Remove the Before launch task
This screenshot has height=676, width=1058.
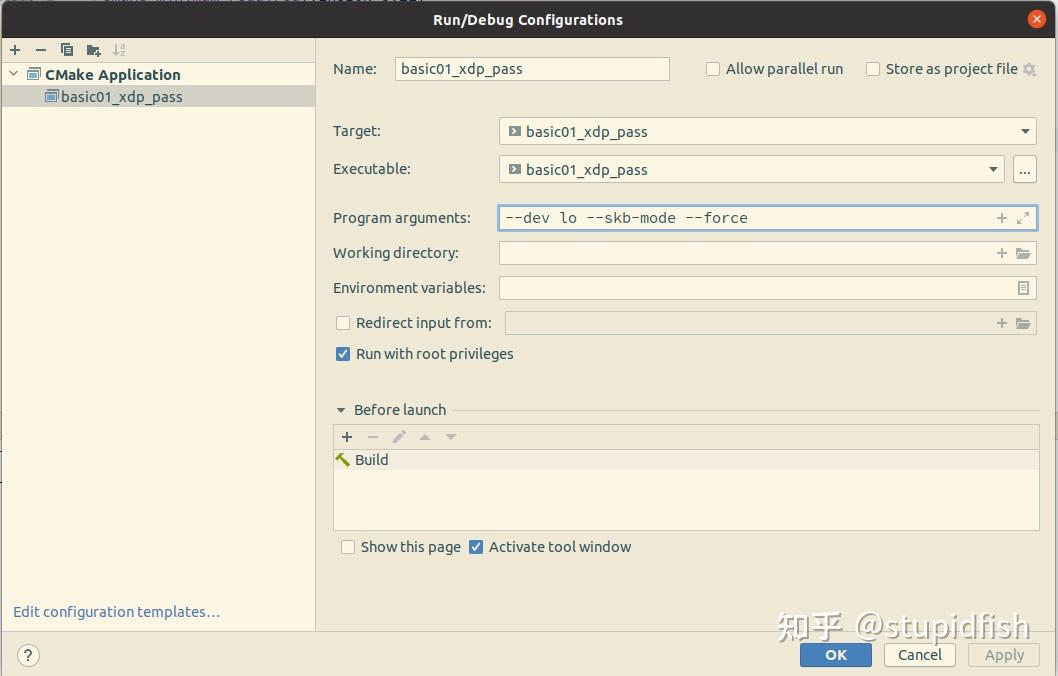[372, 437]
